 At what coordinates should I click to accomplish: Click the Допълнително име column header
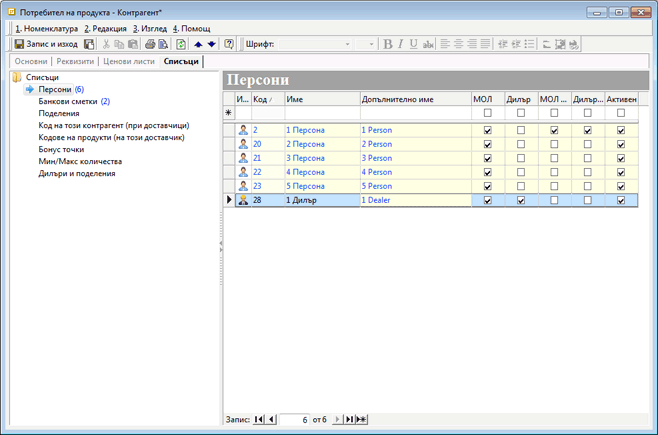click(415, 99)
